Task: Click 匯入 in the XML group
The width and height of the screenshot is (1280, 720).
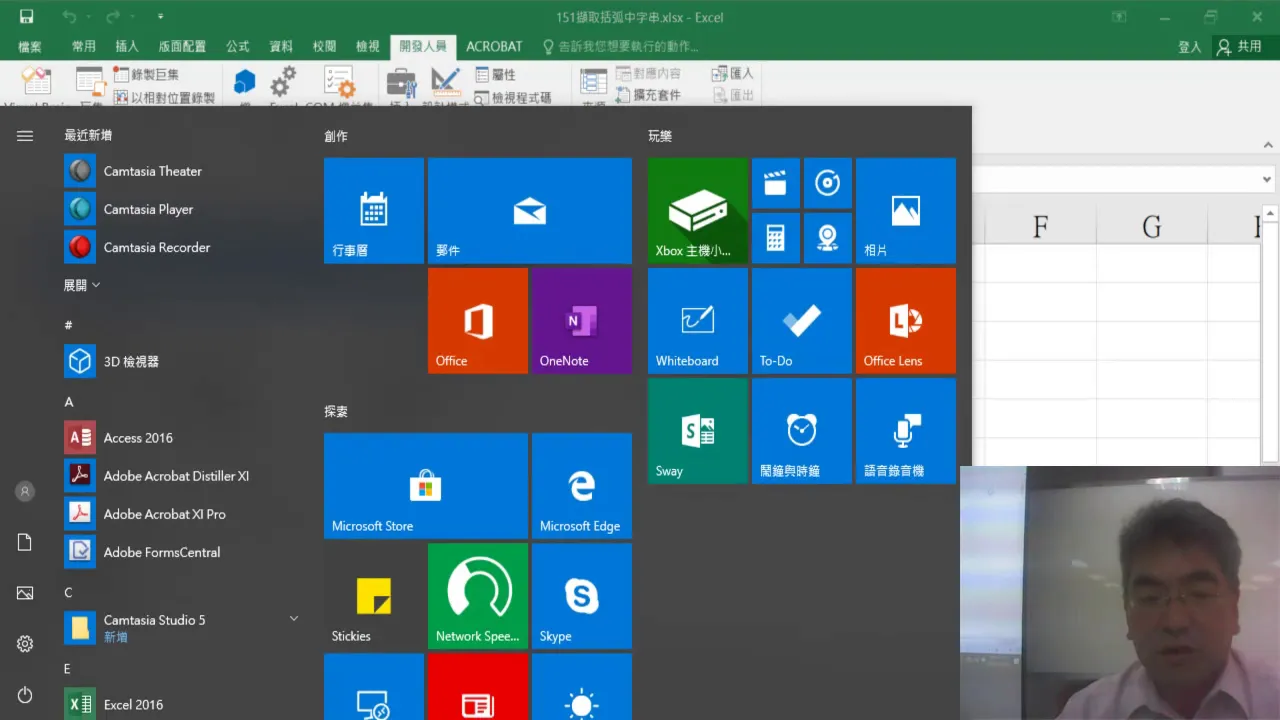Action: point(733,73)
